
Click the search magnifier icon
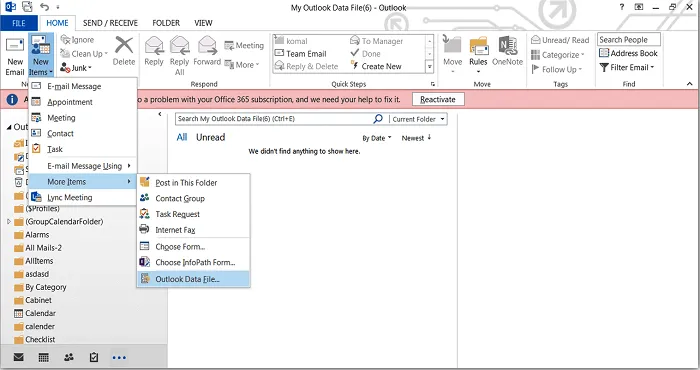378,119
